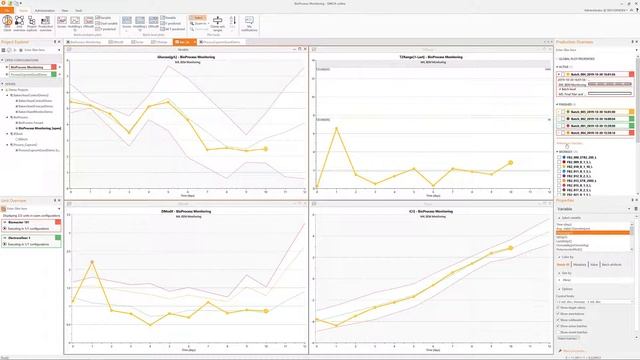This screenshot has width=640, height=360.
Task: Toggle Show model batches option
Action: [558, 332]
